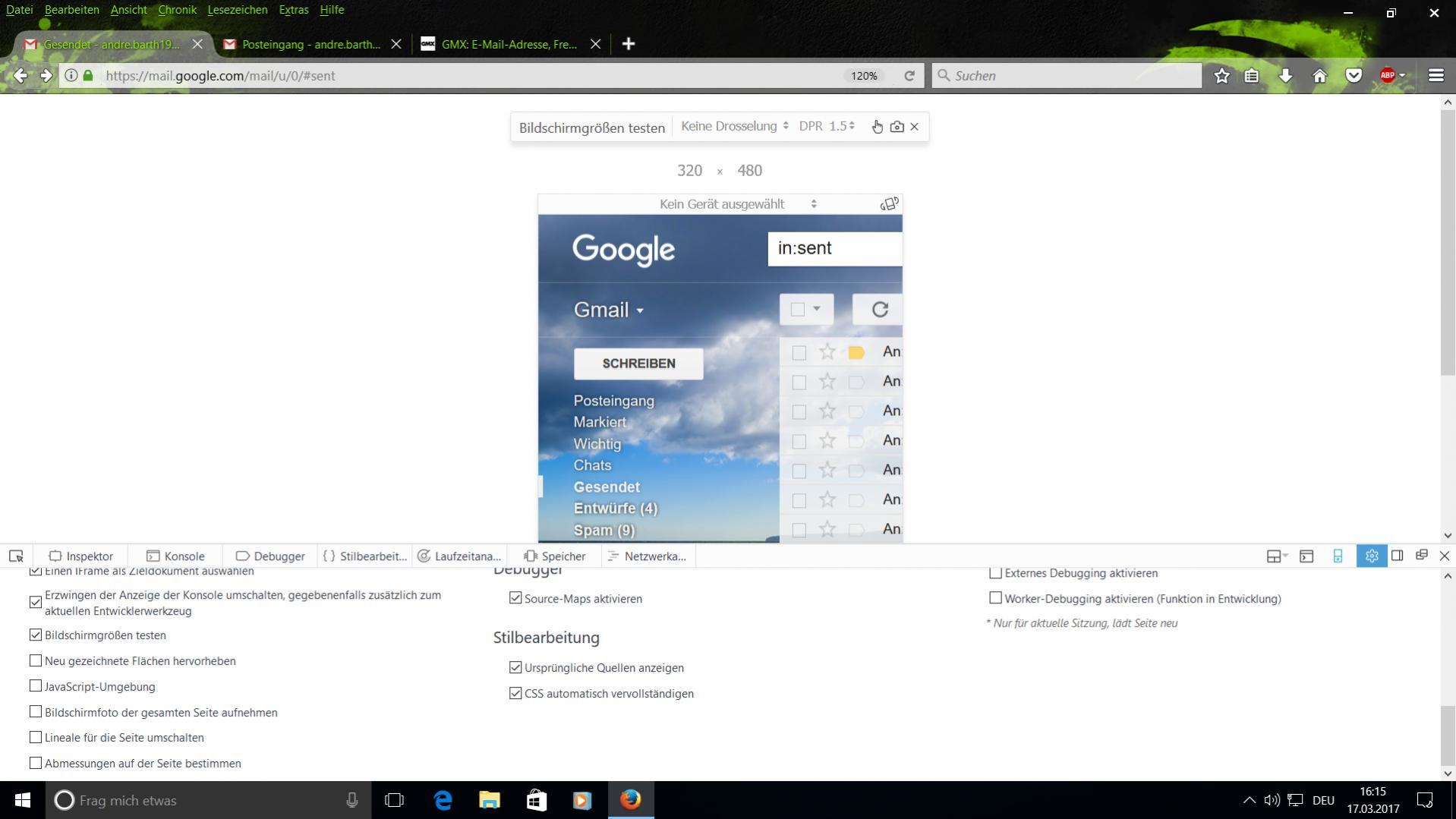Open a new tab with plus button
The image size is (1456, 819).
[628, 44]
